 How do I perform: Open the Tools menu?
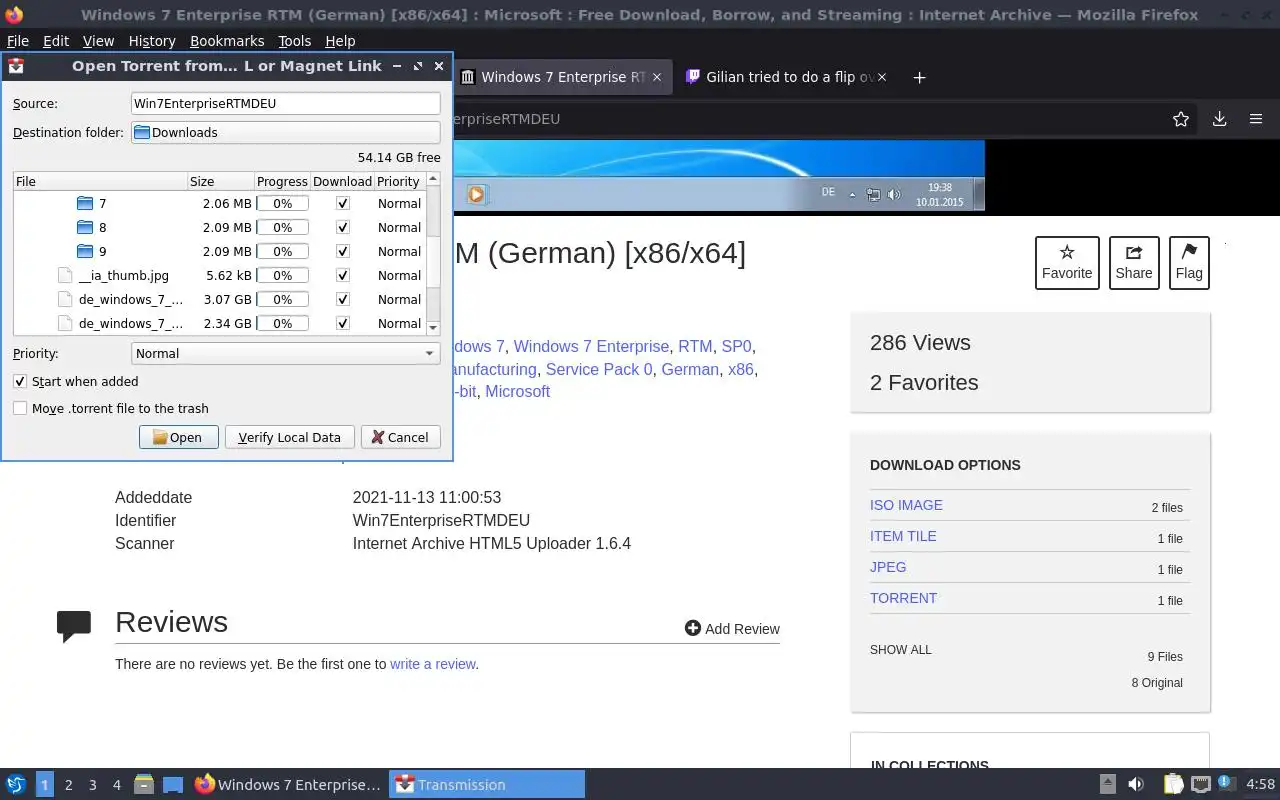(295, 41)
